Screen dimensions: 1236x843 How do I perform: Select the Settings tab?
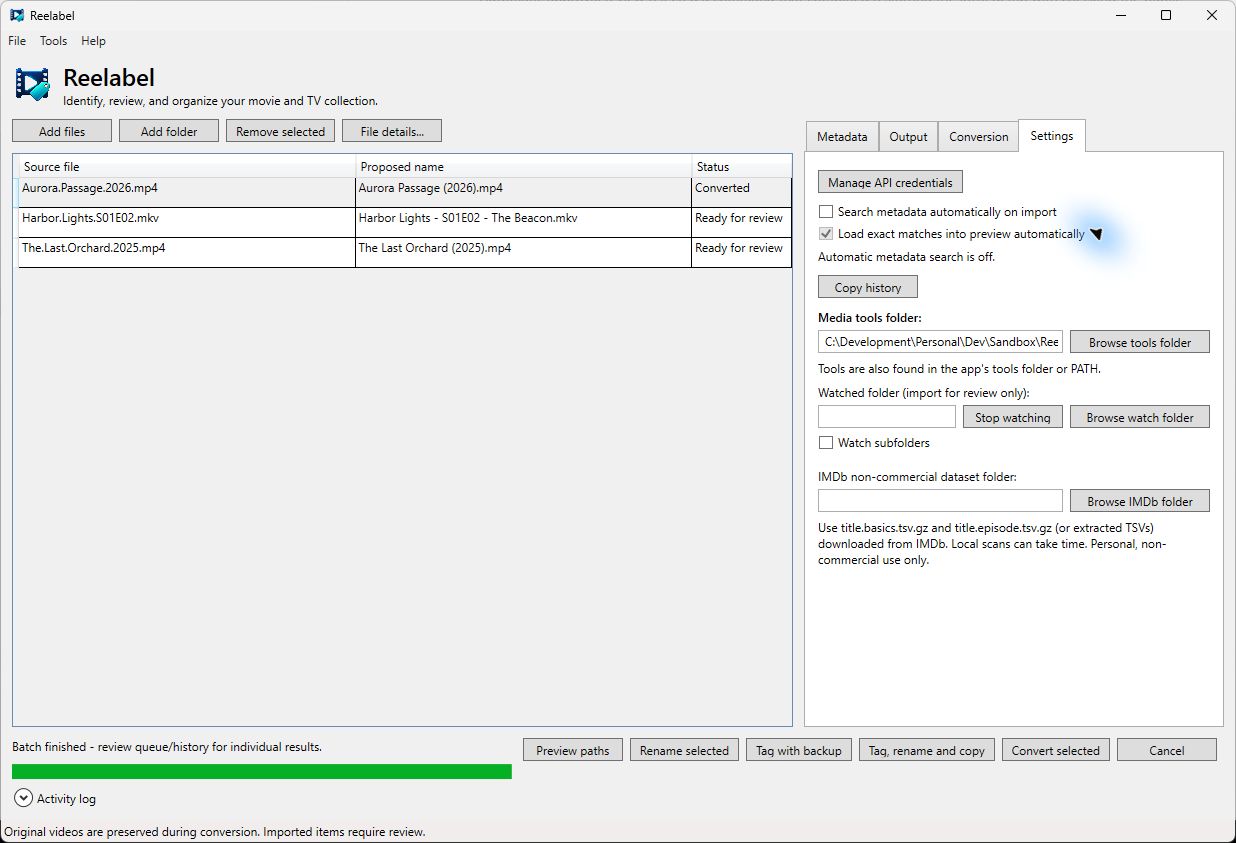(x=1051, y=136)
